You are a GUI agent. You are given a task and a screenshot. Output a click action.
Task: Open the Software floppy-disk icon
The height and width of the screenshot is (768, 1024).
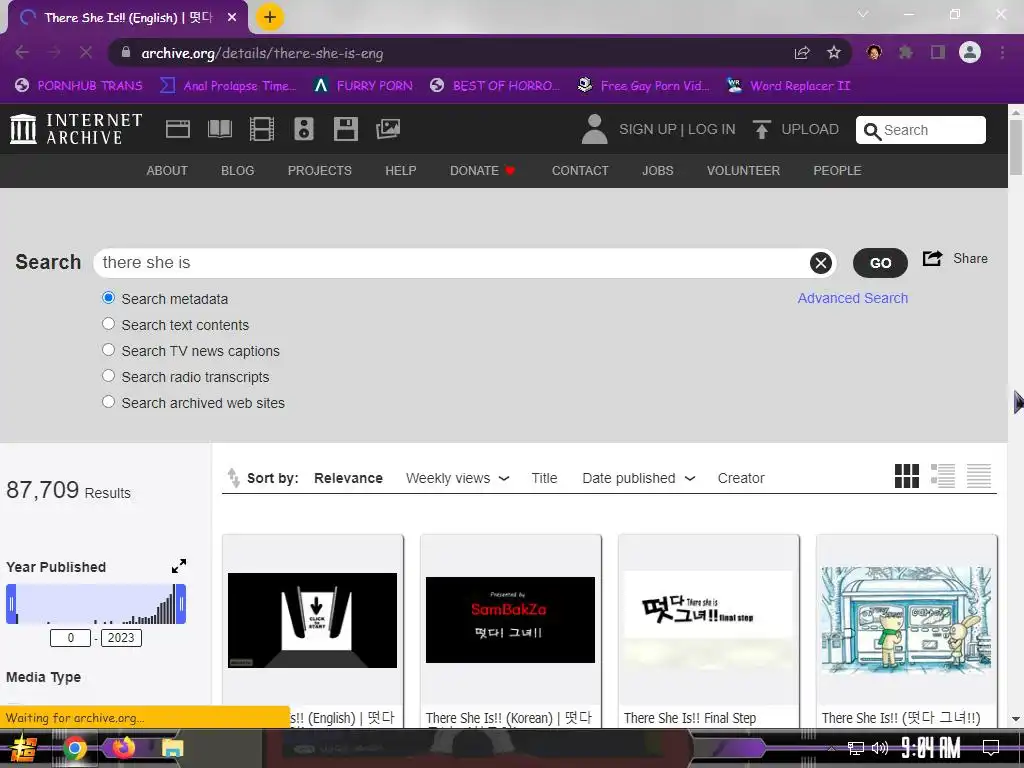point(345,129)
